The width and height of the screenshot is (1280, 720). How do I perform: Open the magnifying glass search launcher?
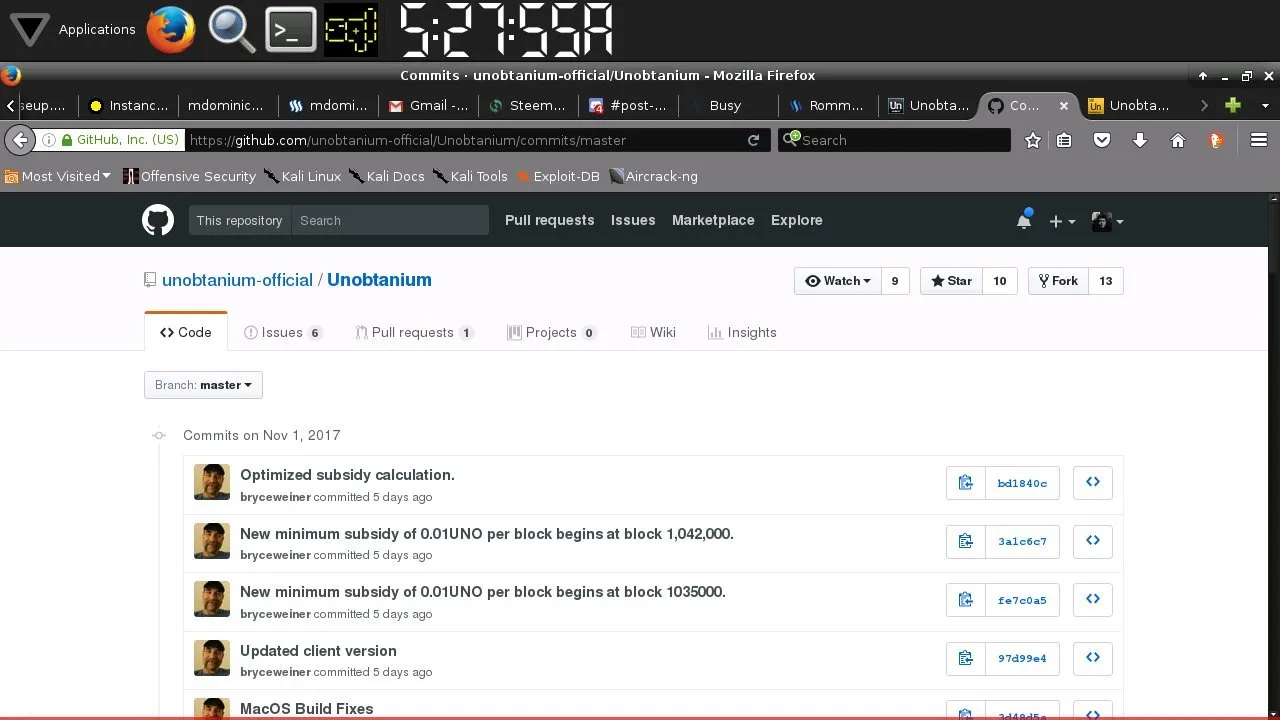(231, 29)
